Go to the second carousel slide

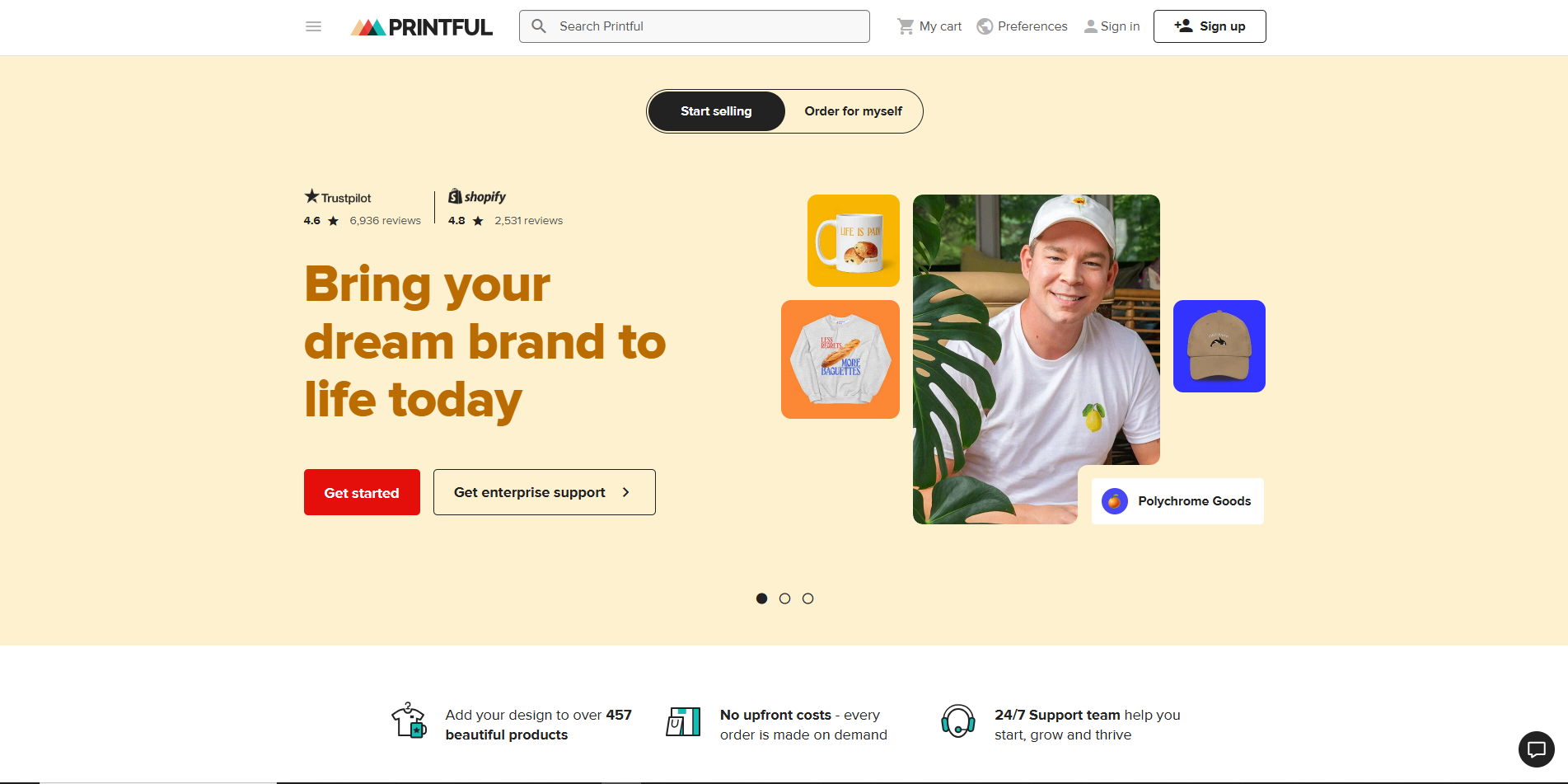click(x=784, y=599)
